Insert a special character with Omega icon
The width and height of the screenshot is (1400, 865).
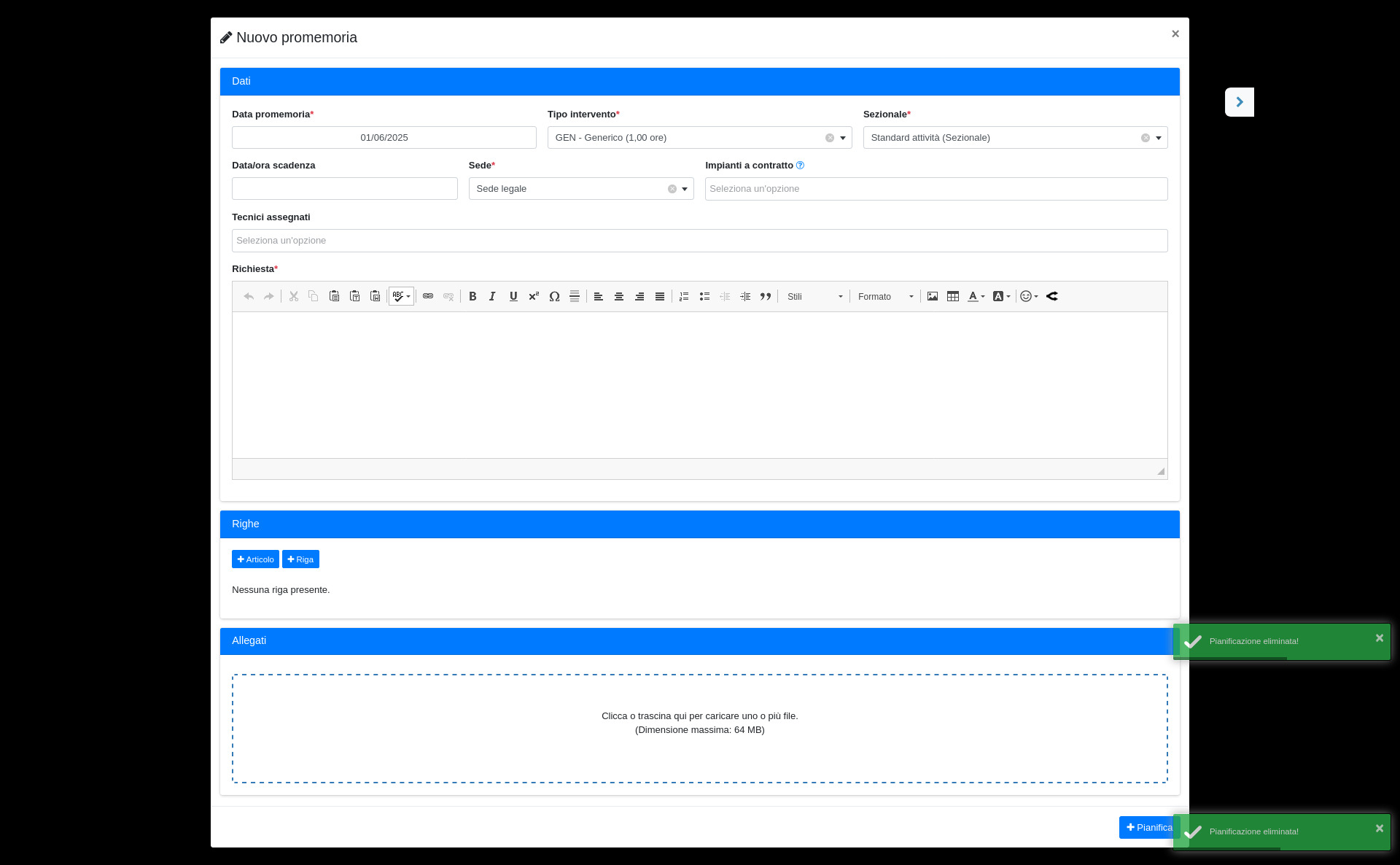554,296
